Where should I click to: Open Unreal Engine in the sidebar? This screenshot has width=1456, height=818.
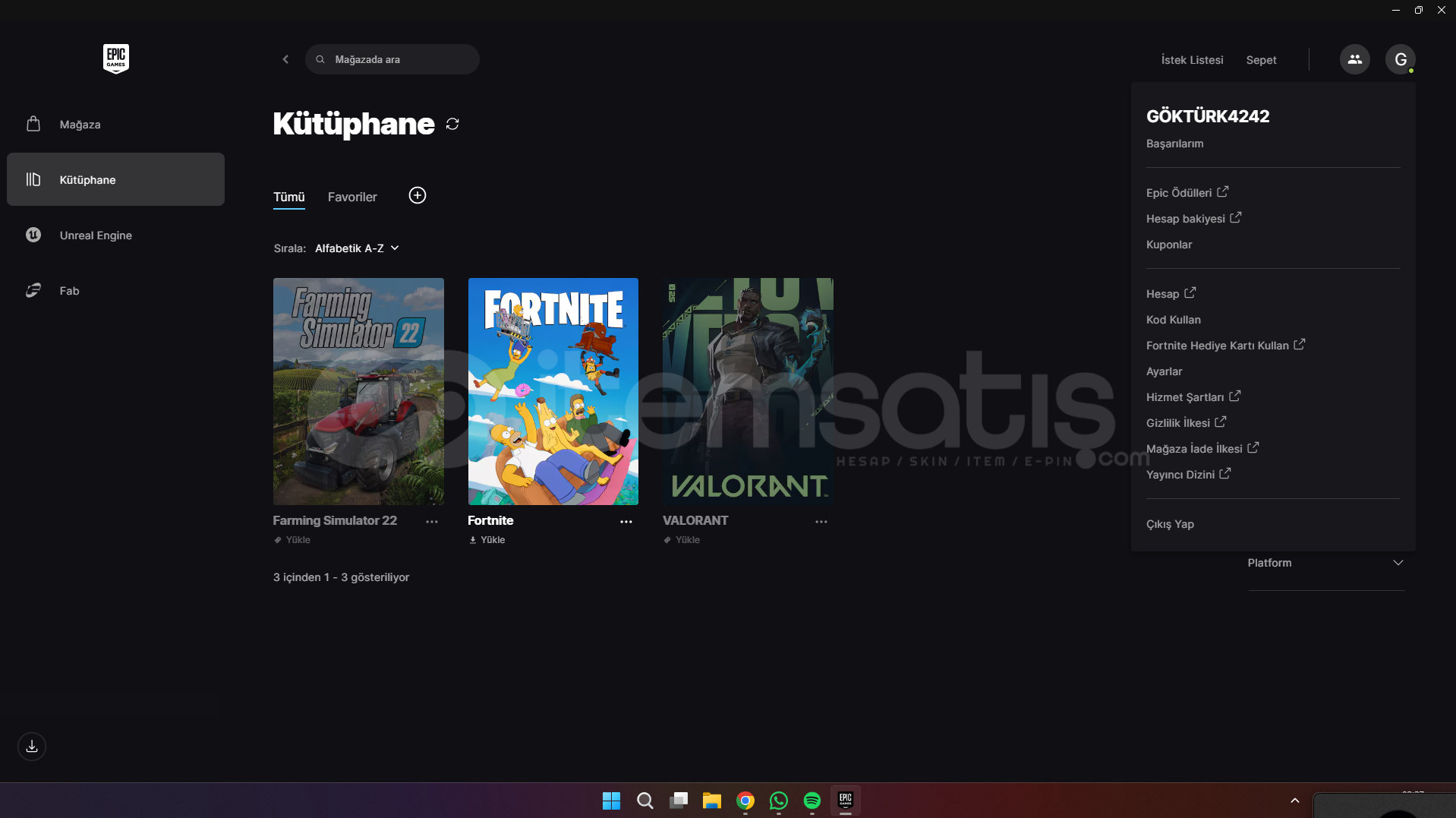pos(115,235)
